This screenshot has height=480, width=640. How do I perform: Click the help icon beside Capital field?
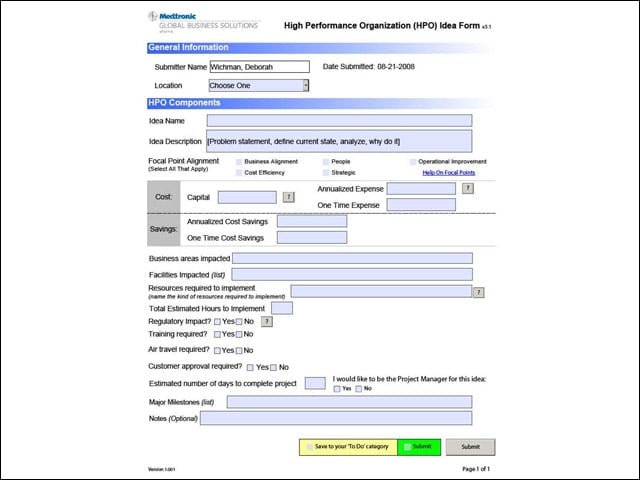click(x=289, y=197)
